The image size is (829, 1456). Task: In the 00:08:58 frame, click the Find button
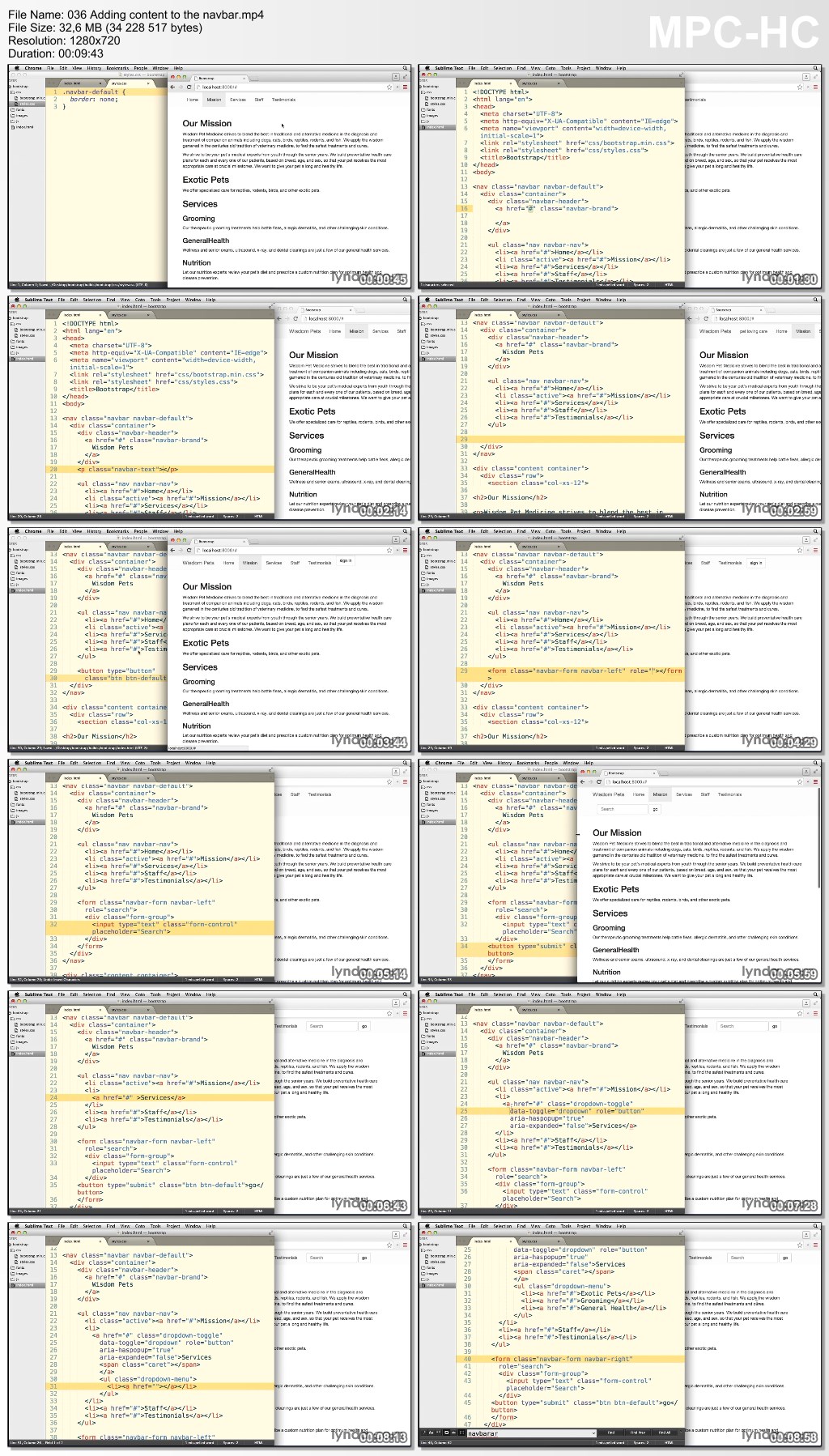(x=611, y=1433)
